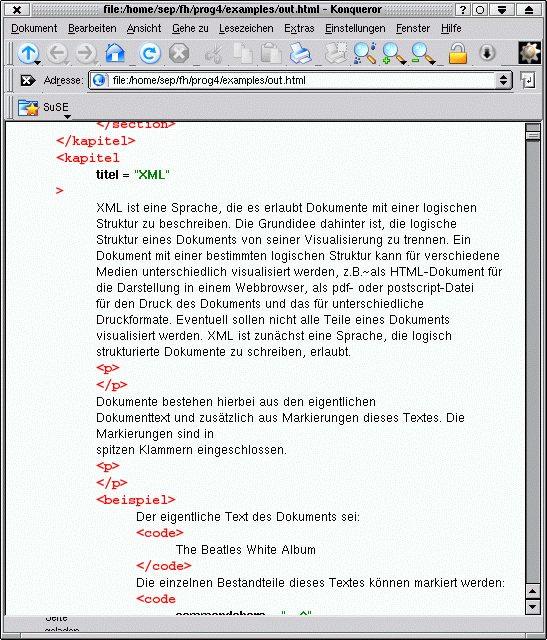
Task: Click the scroll up arrow button
Action: point(532,591)
